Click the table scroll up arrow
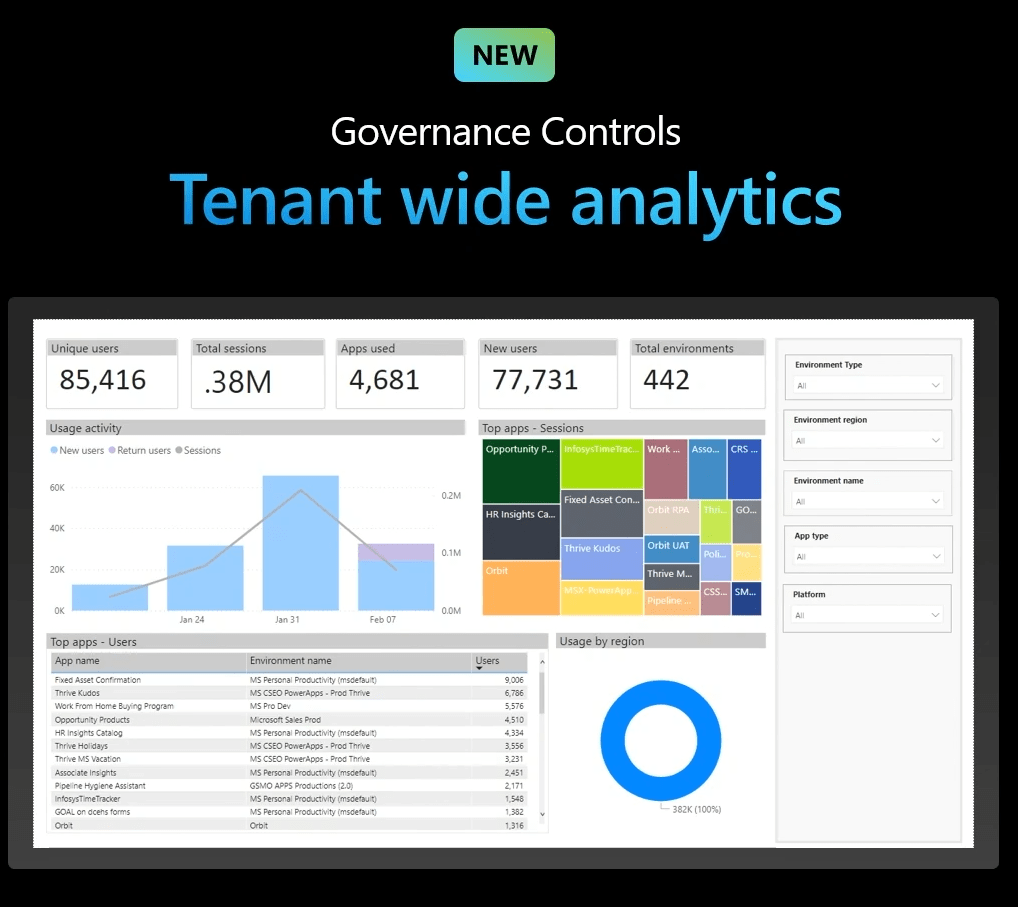 point(543,661)
